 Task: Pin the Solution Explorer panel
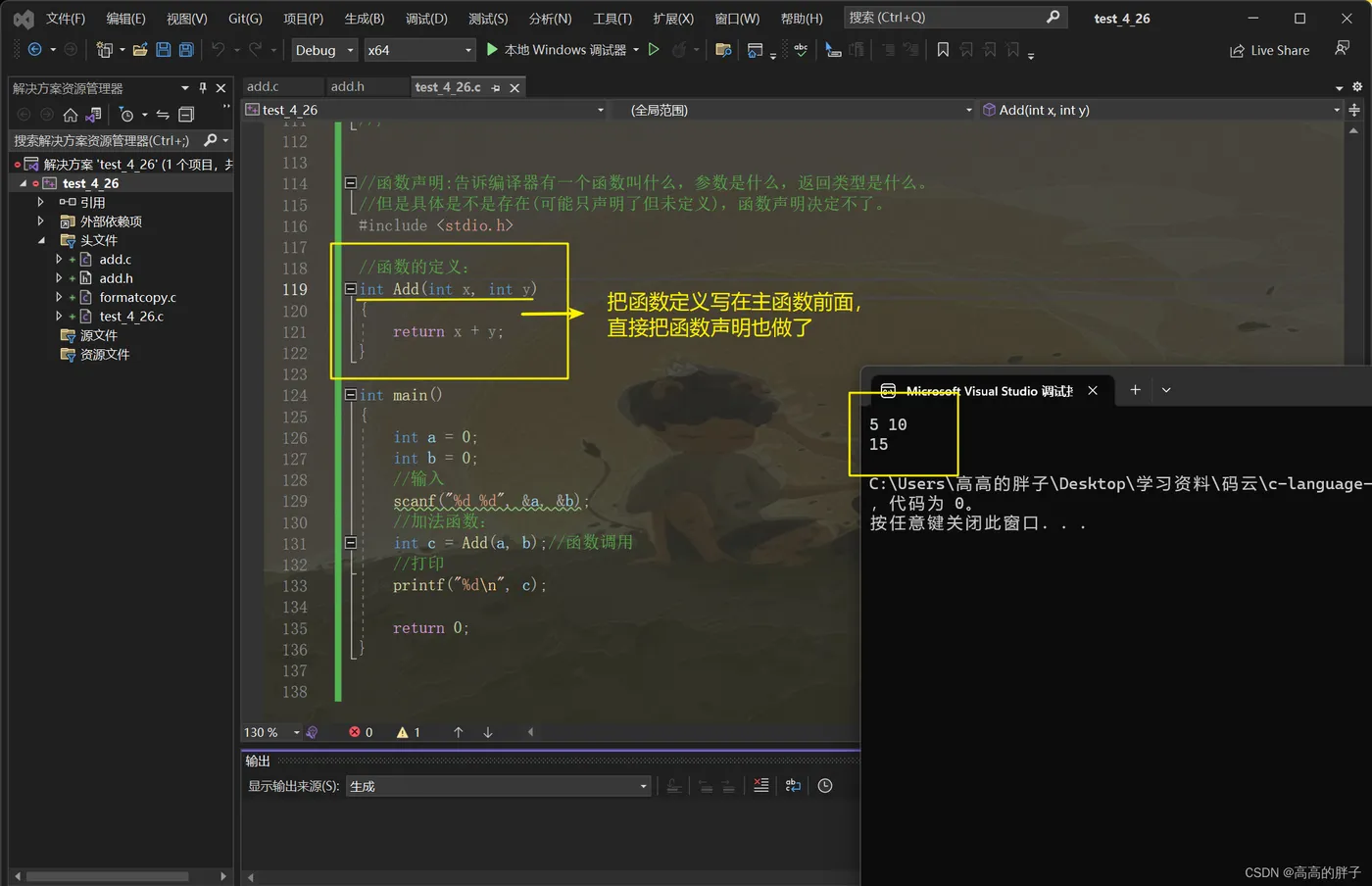tap(203, 87)
